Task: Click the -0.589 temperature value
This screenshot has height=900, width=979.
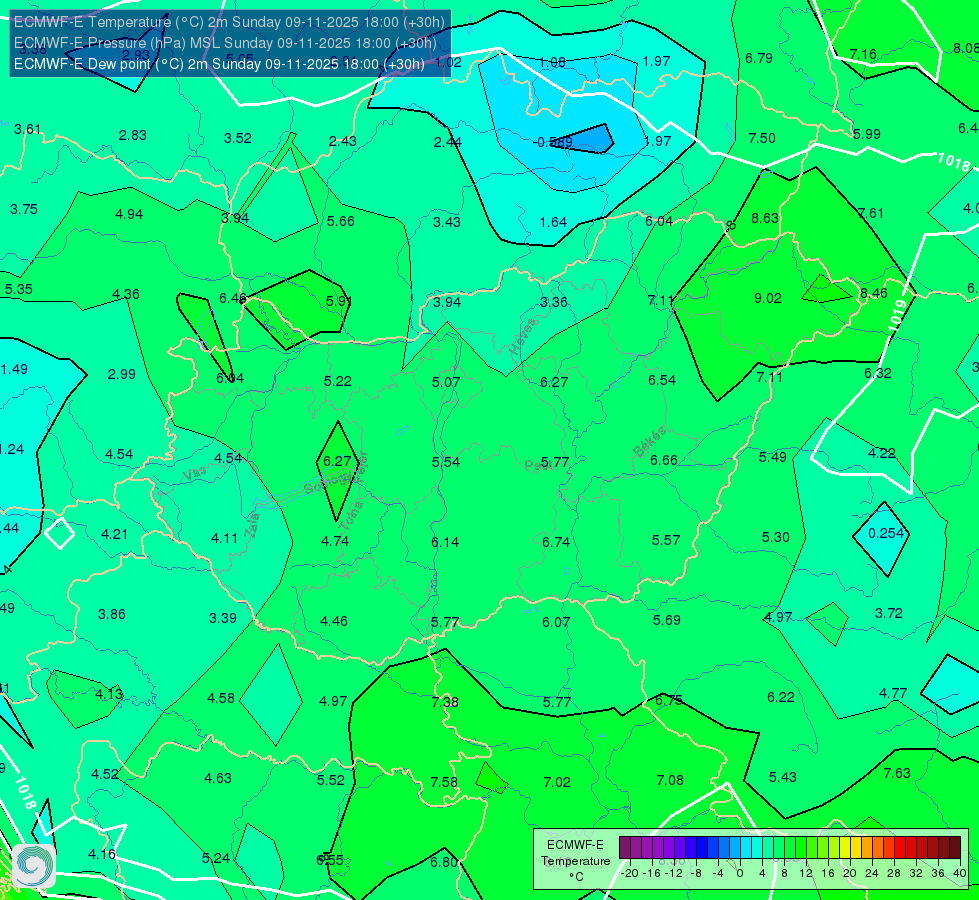Action: pyautogui.click(x=553, y=142)
